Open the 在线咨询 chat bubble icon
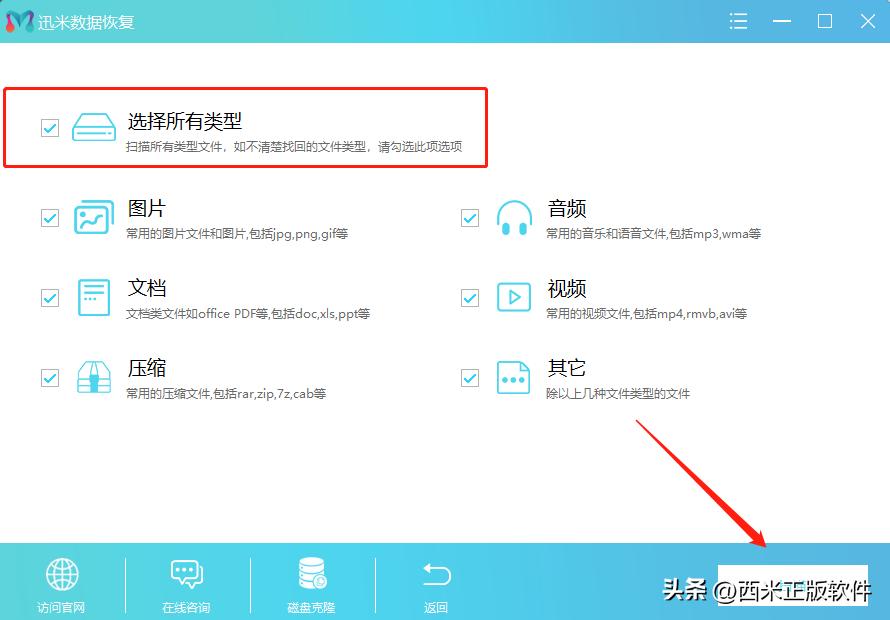Screen dimensions: 890x620 click(x=186, y=573)
